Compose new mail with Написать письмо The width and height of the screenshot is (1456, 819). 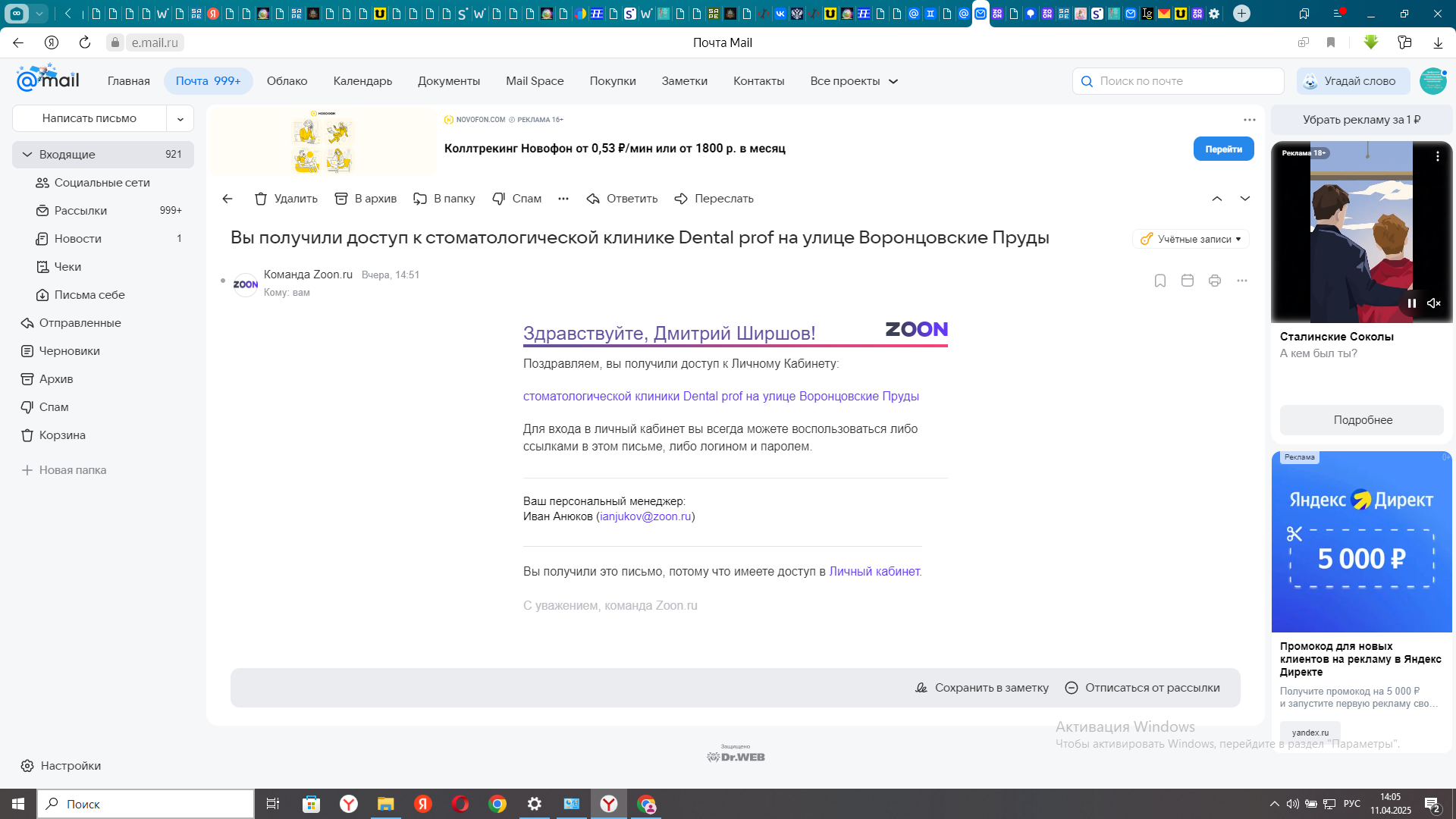(89, 118)
